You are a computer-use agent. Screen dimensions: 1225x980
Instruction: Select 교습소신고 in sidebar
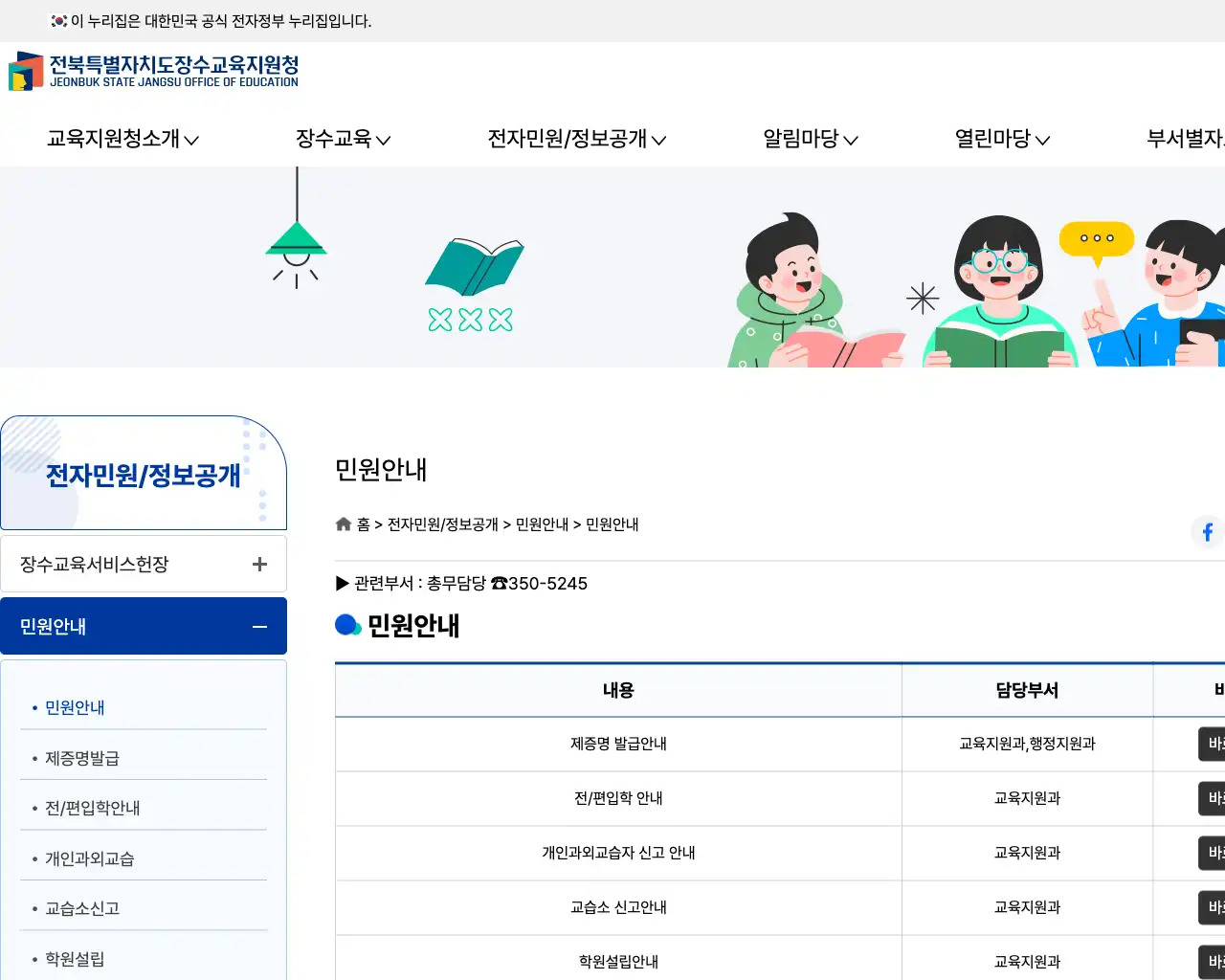[82, 908]
